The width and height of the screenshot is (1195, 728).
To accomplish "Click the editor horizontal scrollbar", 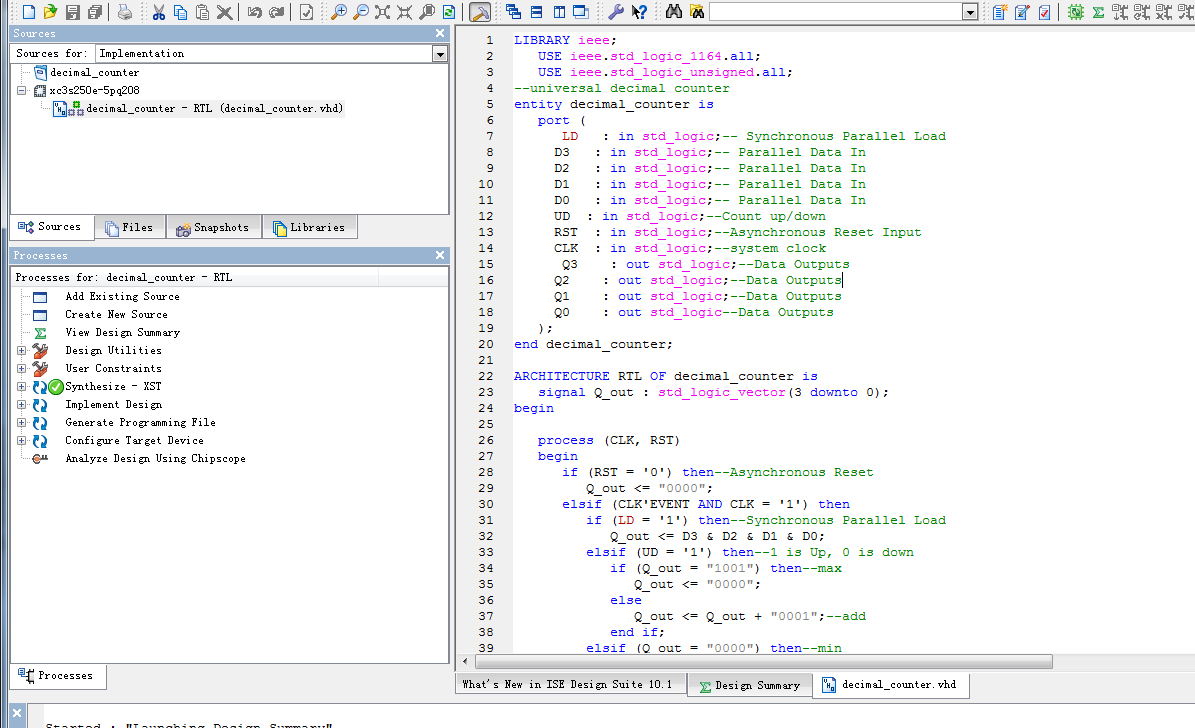I will click(x=760, y=662).
